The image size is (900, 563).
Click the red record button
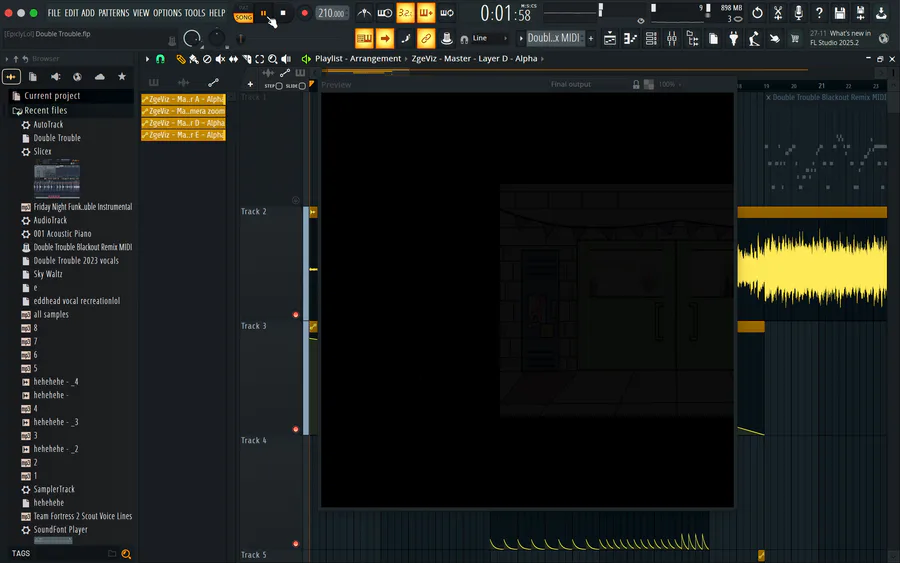point(304,13)
